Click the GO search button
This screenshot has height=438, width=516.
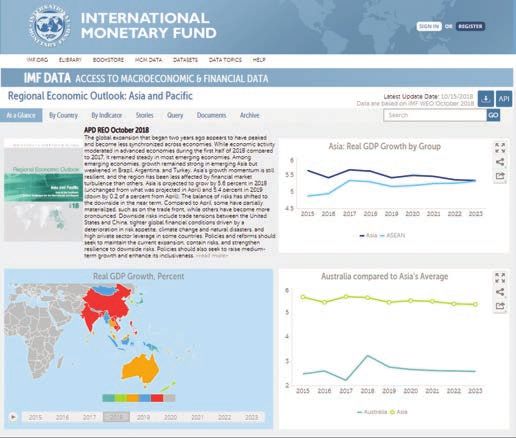point(493,115)
